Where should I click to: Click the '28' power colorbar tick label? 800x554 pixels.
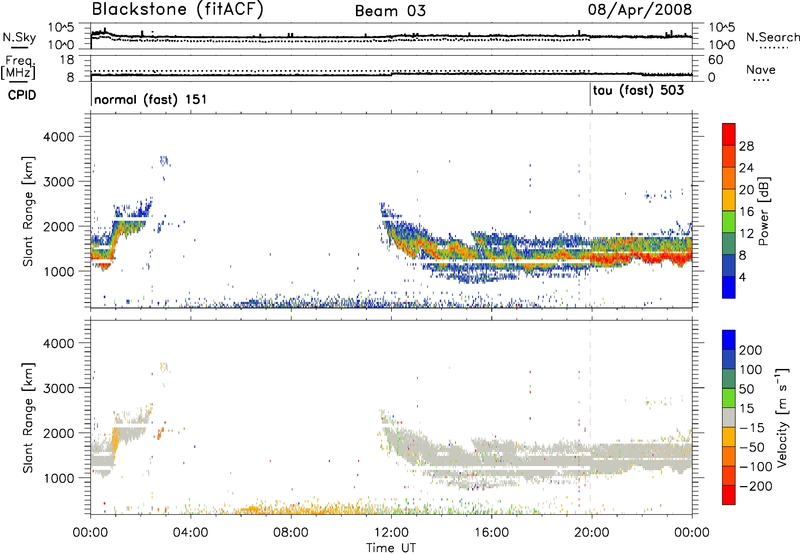pyautogui.click(x=746, y=146)
